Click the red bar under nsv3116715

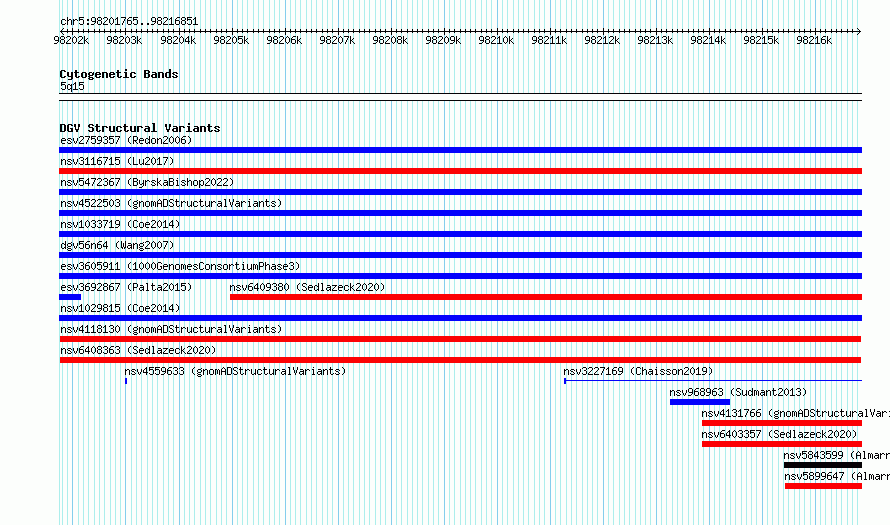click(x=460, y=171)
